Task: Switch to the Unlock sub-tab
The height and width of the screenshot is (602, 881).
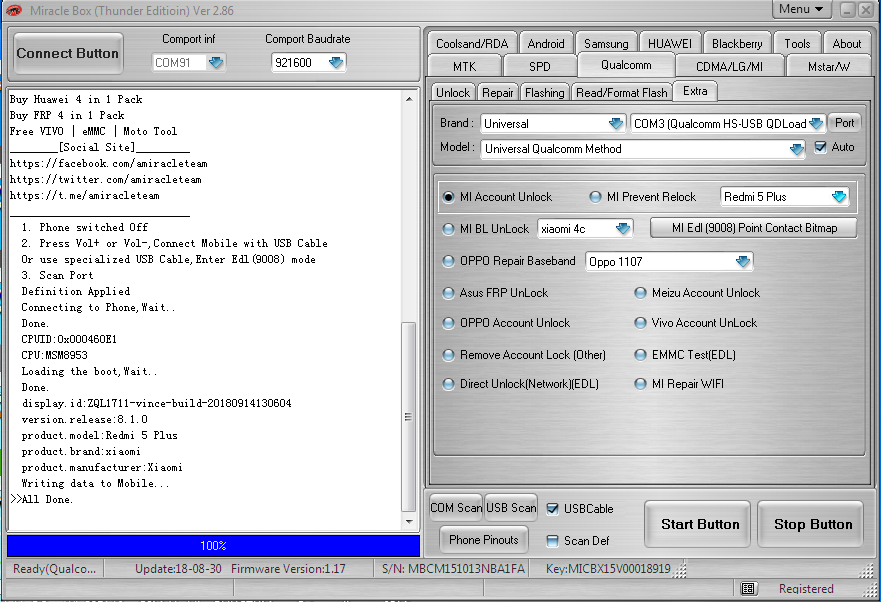Action: [453, 93]
